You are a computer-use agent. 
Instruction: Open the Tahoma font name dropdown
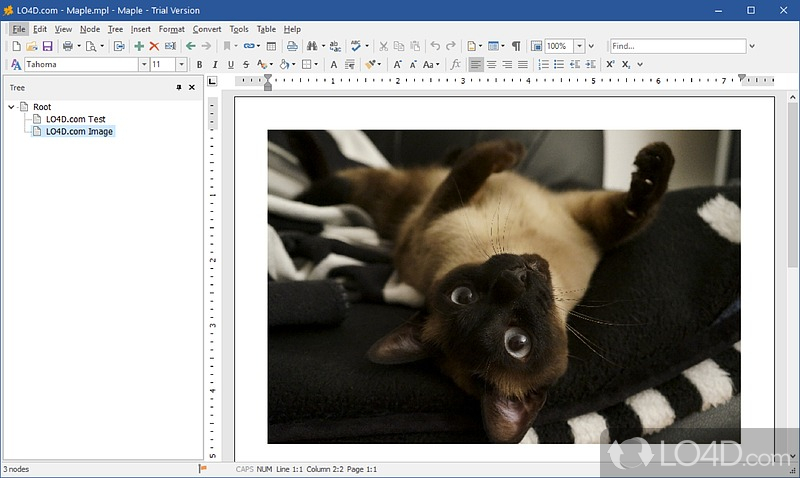pos(142,64)
